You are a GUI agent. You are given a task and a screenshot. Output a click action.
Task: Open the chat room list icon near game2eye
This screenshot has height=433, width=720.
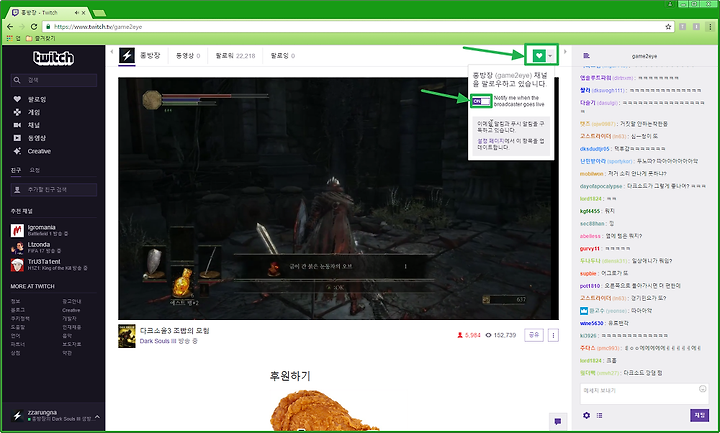point(586,56)
